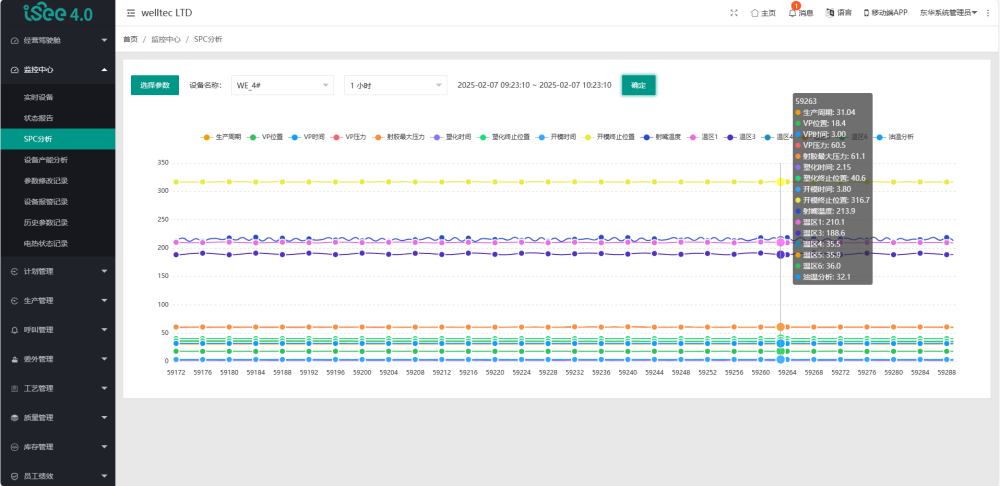Click the 选择参数 button
Viewport: 1000px width, 486px height.
pos(155,86)
